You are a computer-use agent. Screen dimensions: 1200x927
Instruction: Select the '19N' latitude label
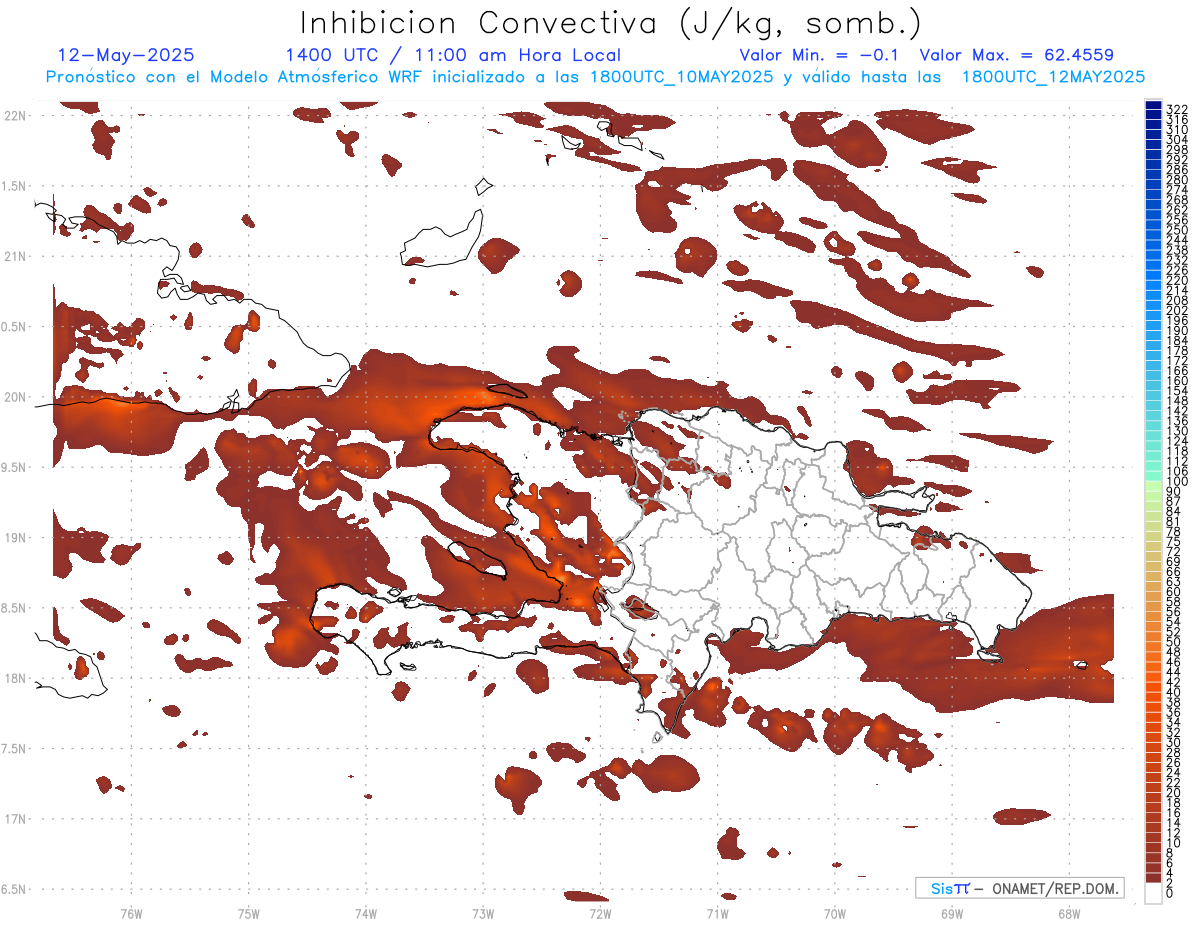pos(15,538)
